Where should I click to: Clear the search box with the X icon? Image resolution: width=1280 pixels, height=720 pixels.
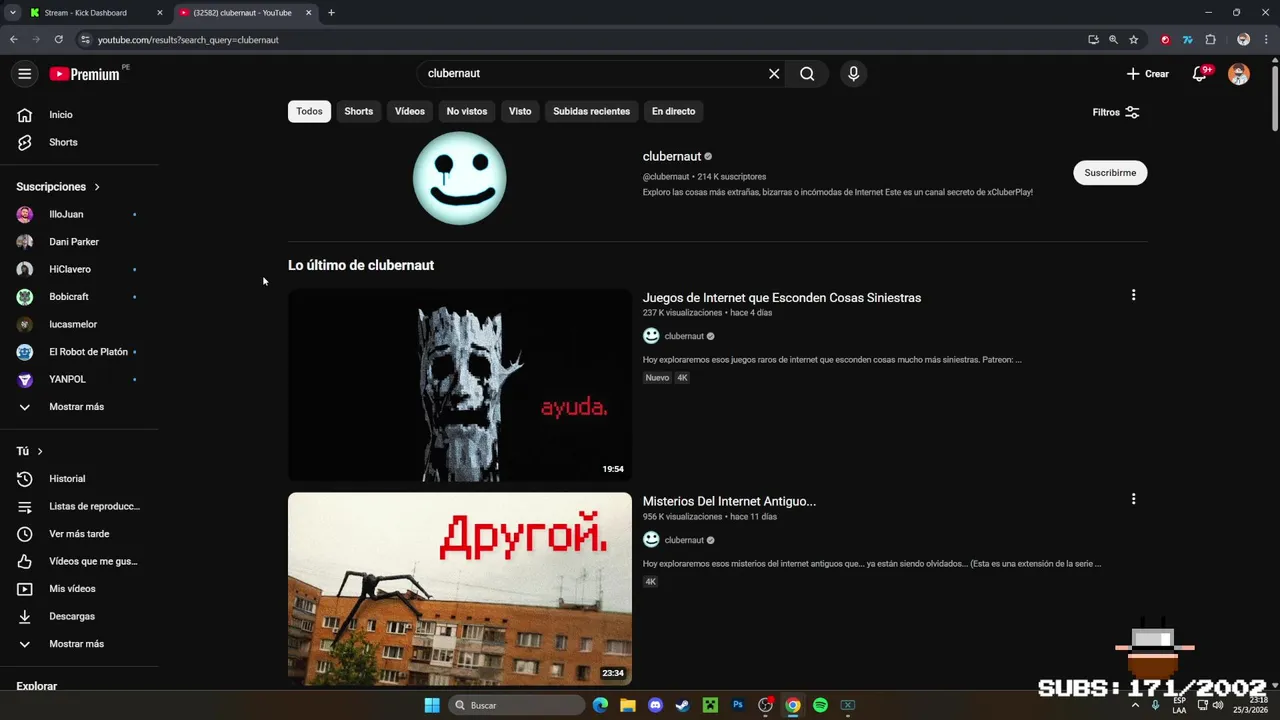(774, 74)
